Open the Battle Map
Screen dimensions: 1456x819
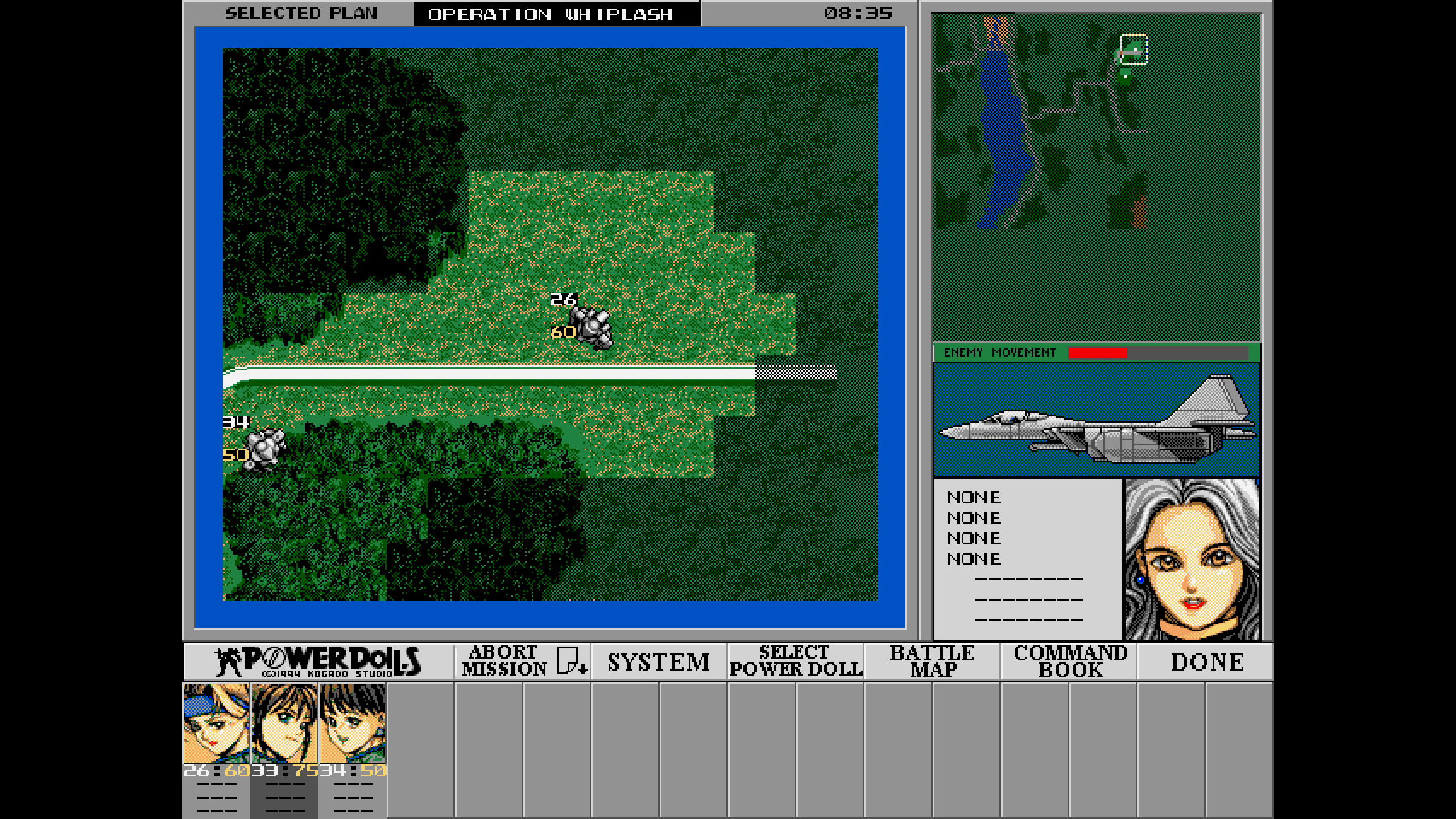(x=932, y=661)
